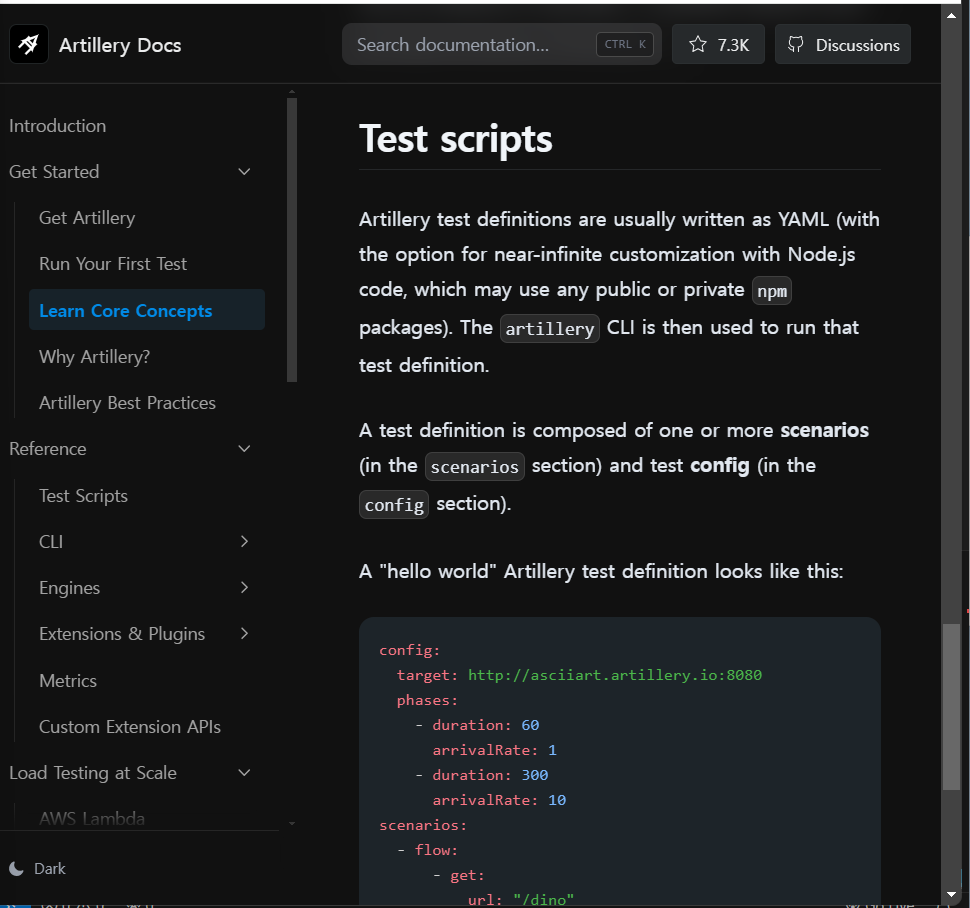Open the Why Artillery? page
This screenshot has width=970, height=908.
(x=94, y=357)
